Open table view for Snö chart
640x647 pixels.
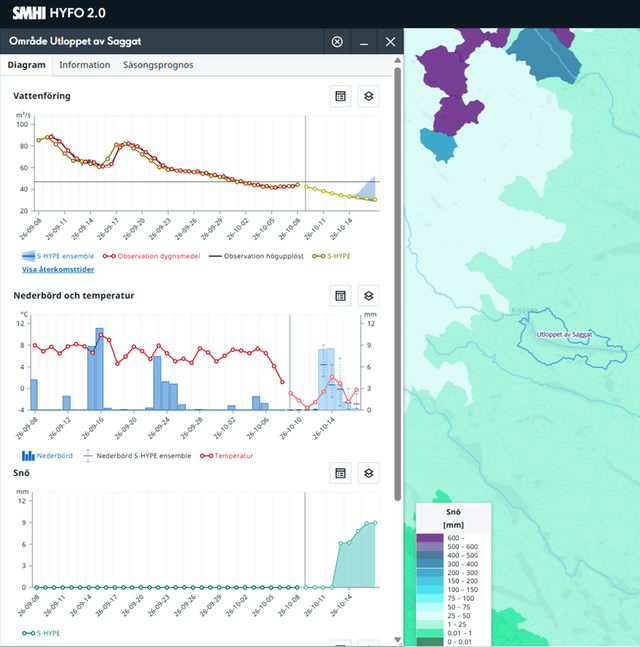pyautogui.click(x=340, y=473)
